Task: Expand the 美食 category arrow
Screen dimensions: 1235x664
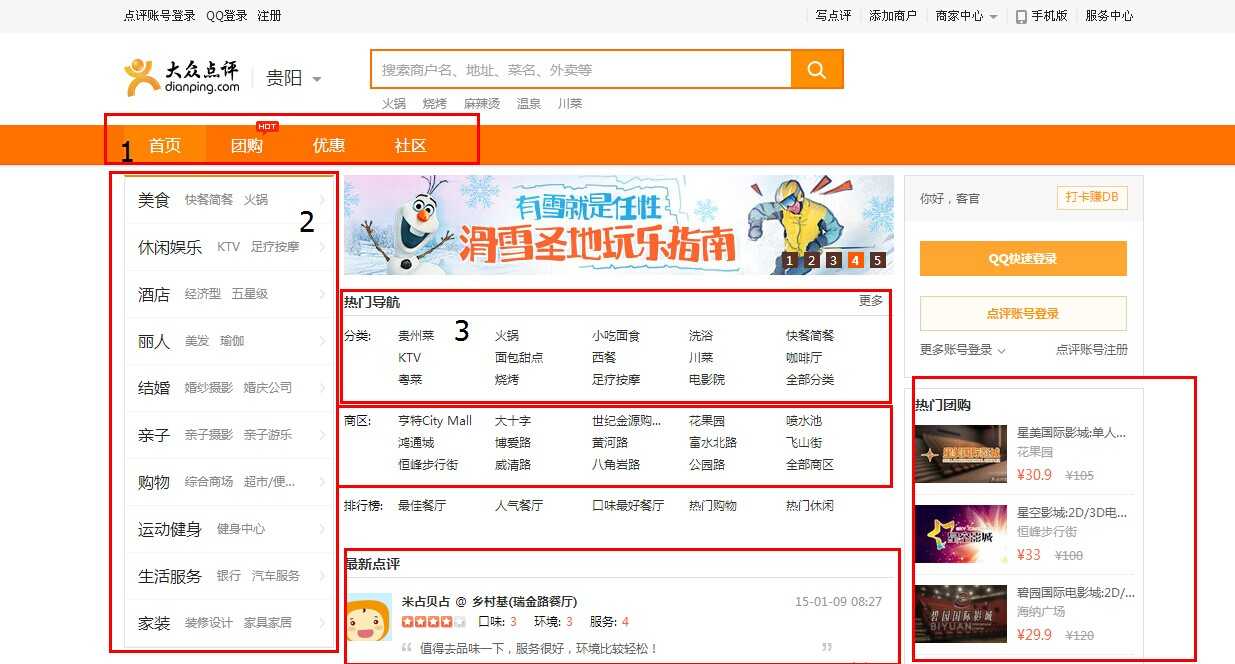Action: tap(323, 200)
